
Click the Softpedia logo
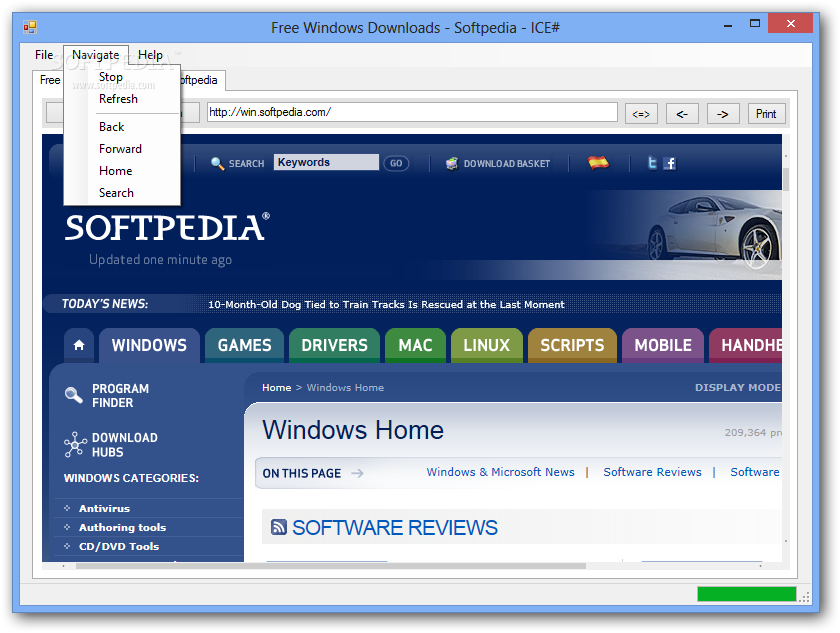pos(167,227)
